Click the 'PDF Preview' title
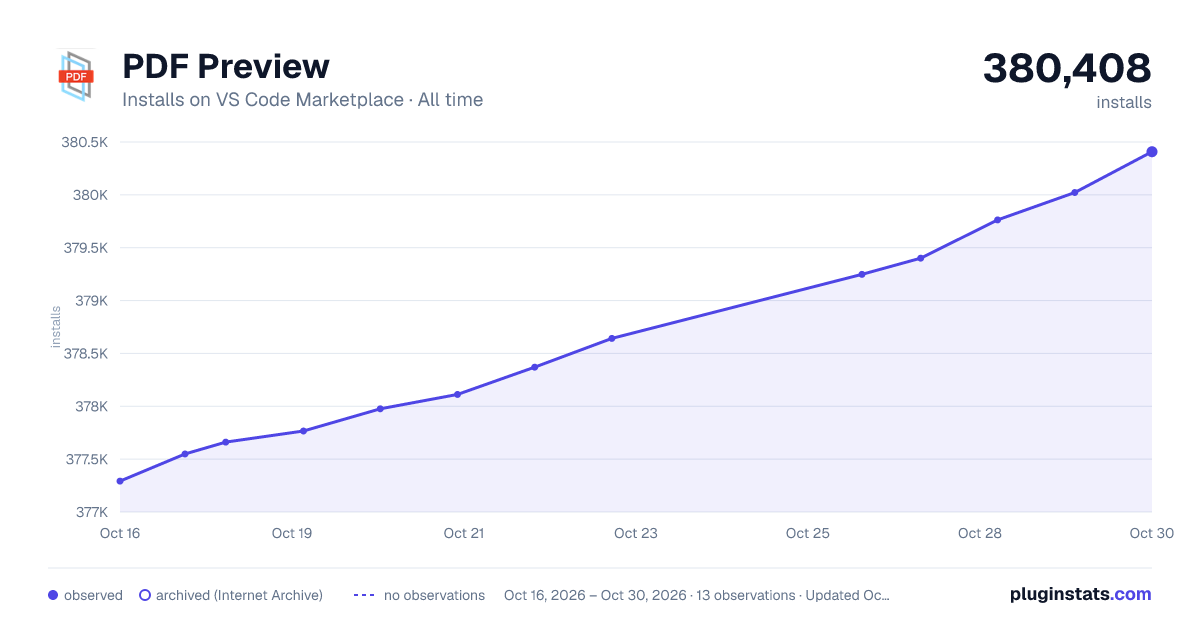The height and width of the screenshot is (630, 1200). [226, 66]
